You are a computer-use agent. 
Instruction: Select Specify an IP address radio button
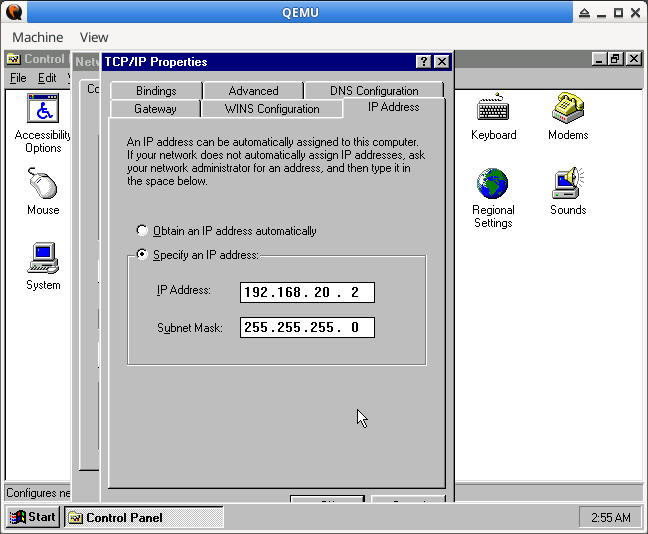coord(142,254)
